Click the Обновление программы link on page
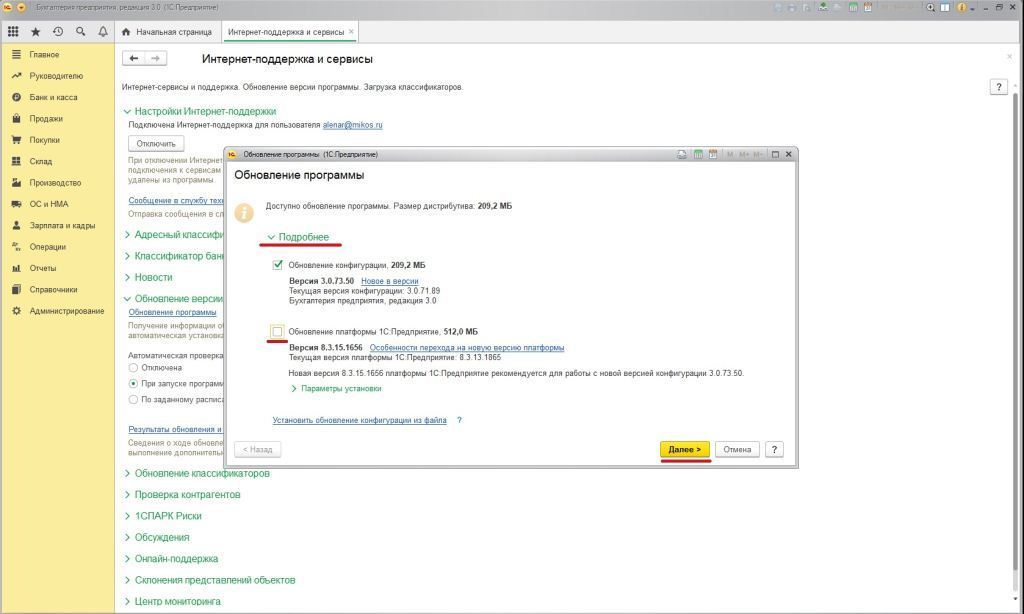Image resolution: width=1024 pixels, height=614 pixels. (x=172, y=312)
